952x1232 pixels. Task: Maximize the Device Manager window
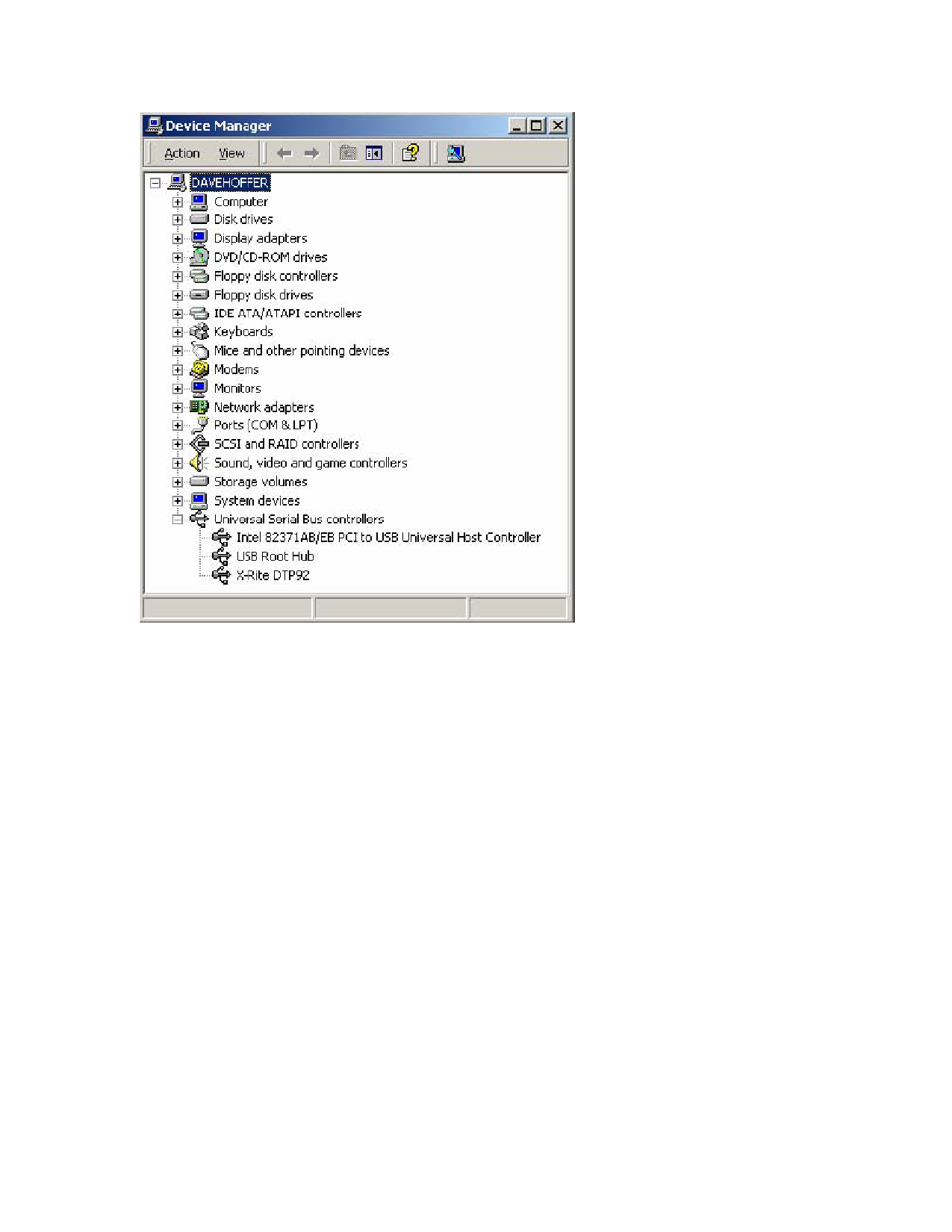click(536, 125)
